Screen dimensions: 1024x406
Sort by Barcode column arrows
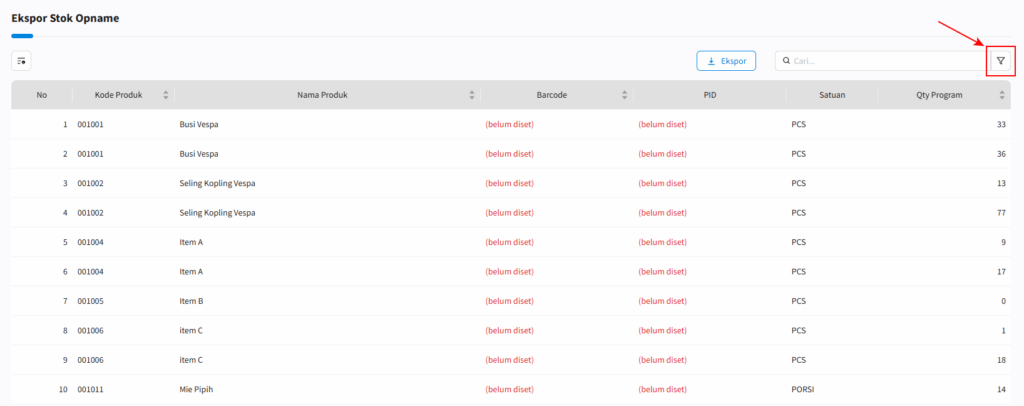pyautogui.click(x=625, y=95)
